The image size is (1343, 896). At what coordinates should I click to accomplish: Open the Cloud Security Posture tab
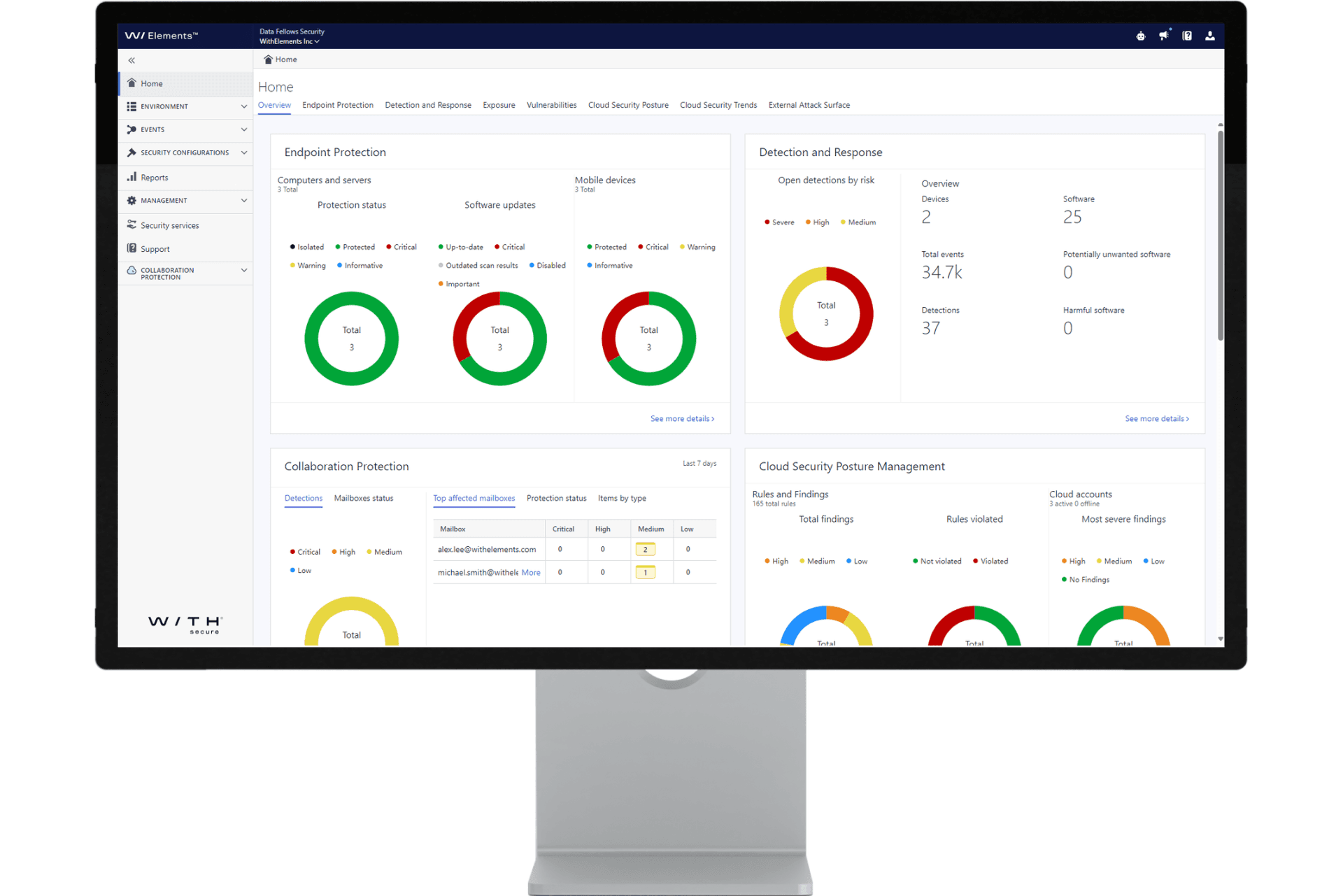tap(628, 105)
